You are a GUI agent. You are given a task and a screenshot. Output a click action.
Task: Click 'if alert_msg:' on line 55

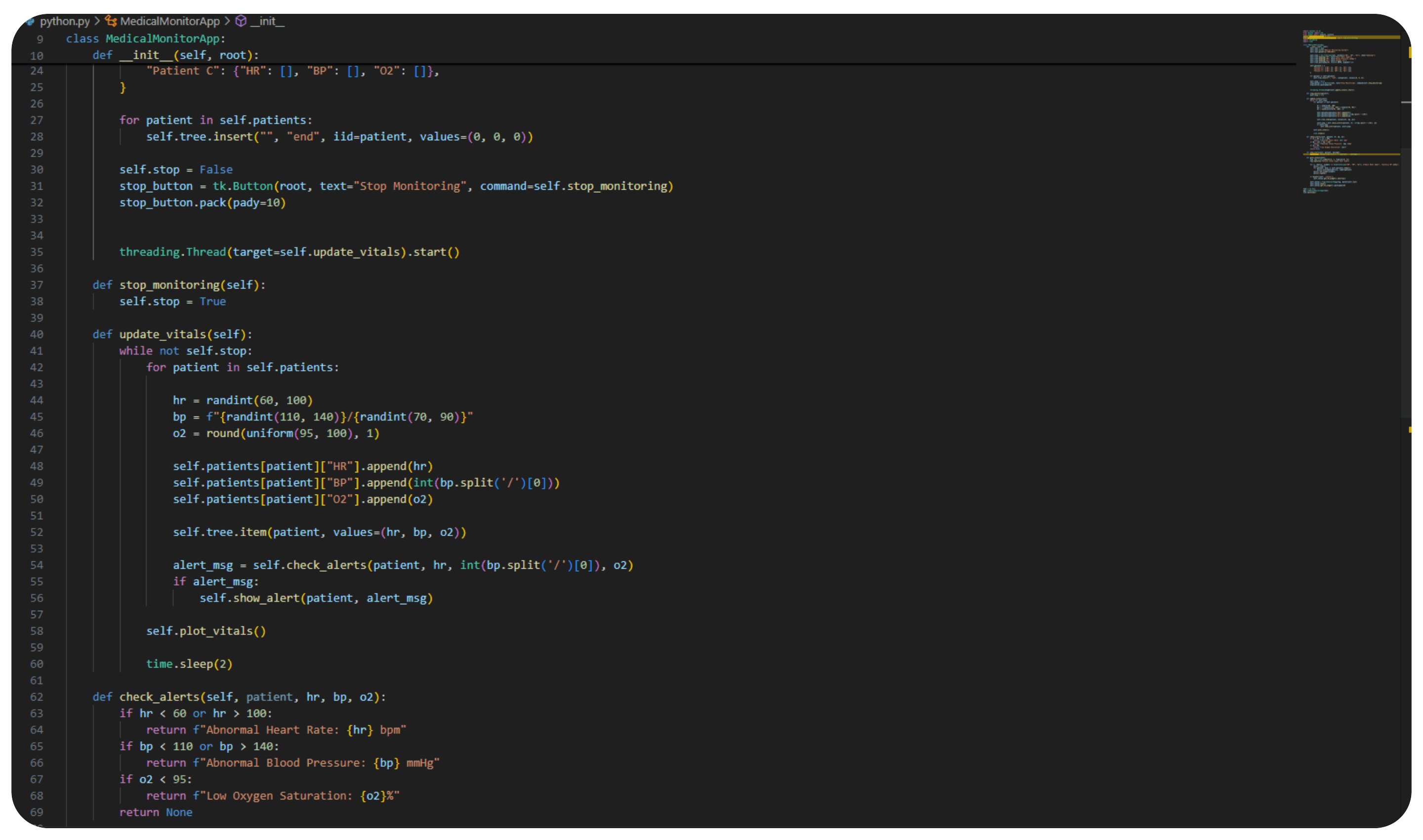[215, 581]
